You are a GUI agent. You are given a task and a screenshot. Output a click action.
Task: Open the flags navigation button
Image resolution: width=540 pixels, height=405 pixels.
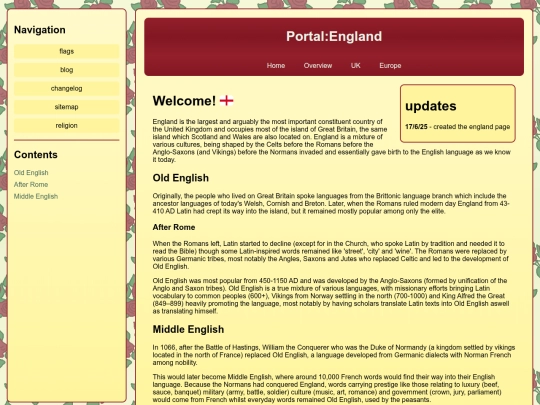pos(66,51)
